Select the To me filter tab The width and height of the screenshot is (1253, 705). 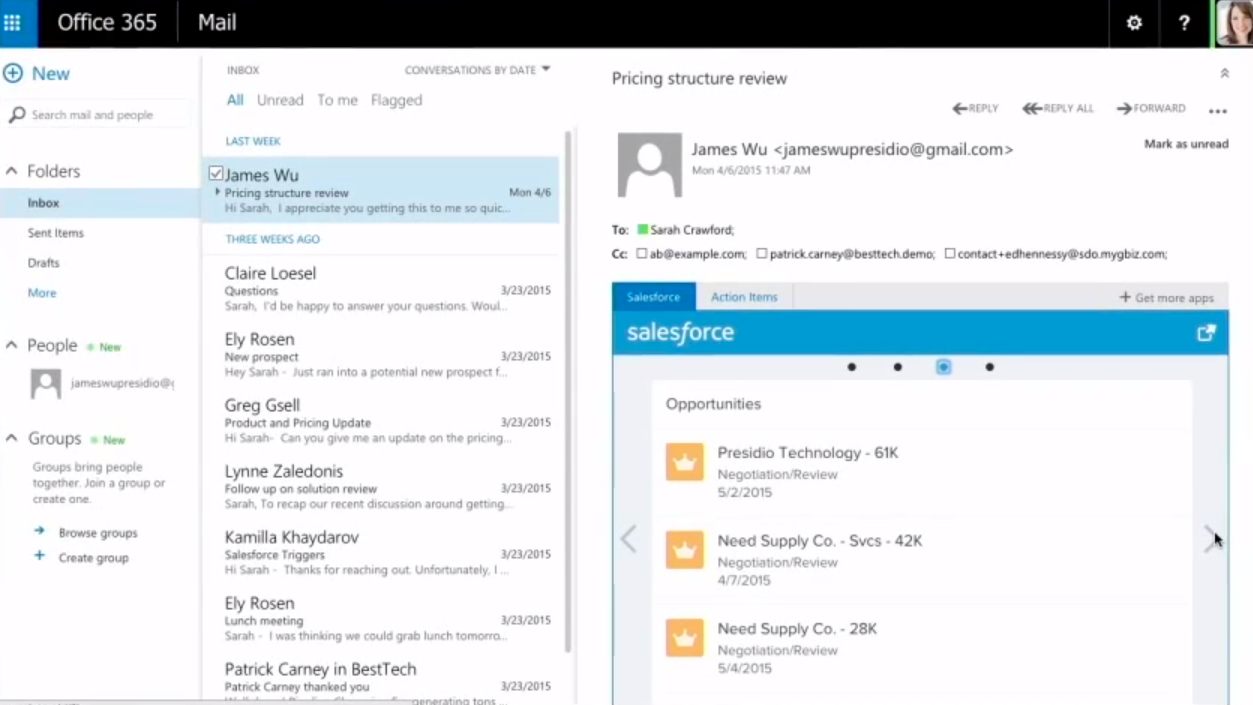[x=337, y=100]
